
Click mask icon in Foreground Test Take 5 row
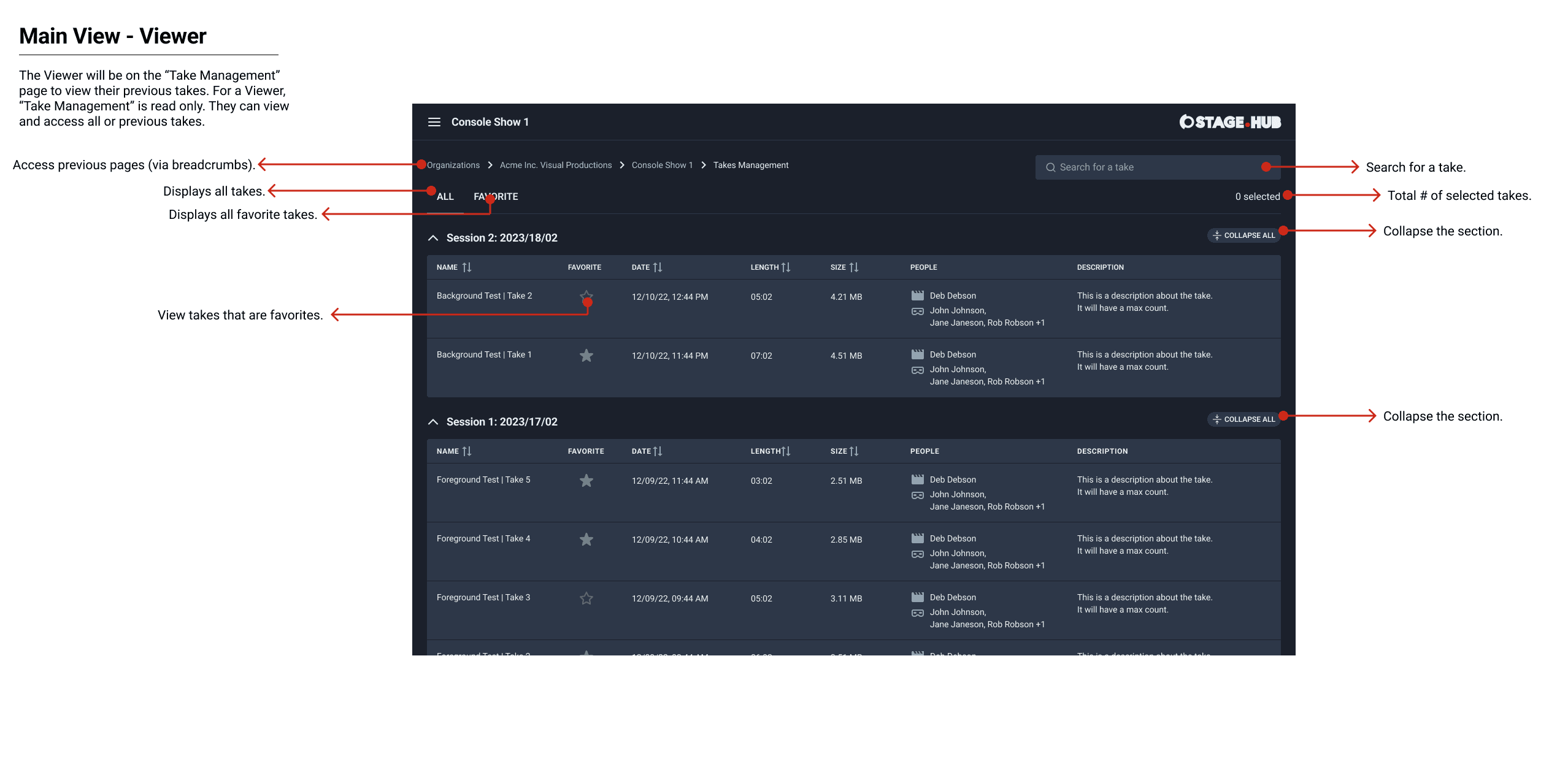(918, 495)
